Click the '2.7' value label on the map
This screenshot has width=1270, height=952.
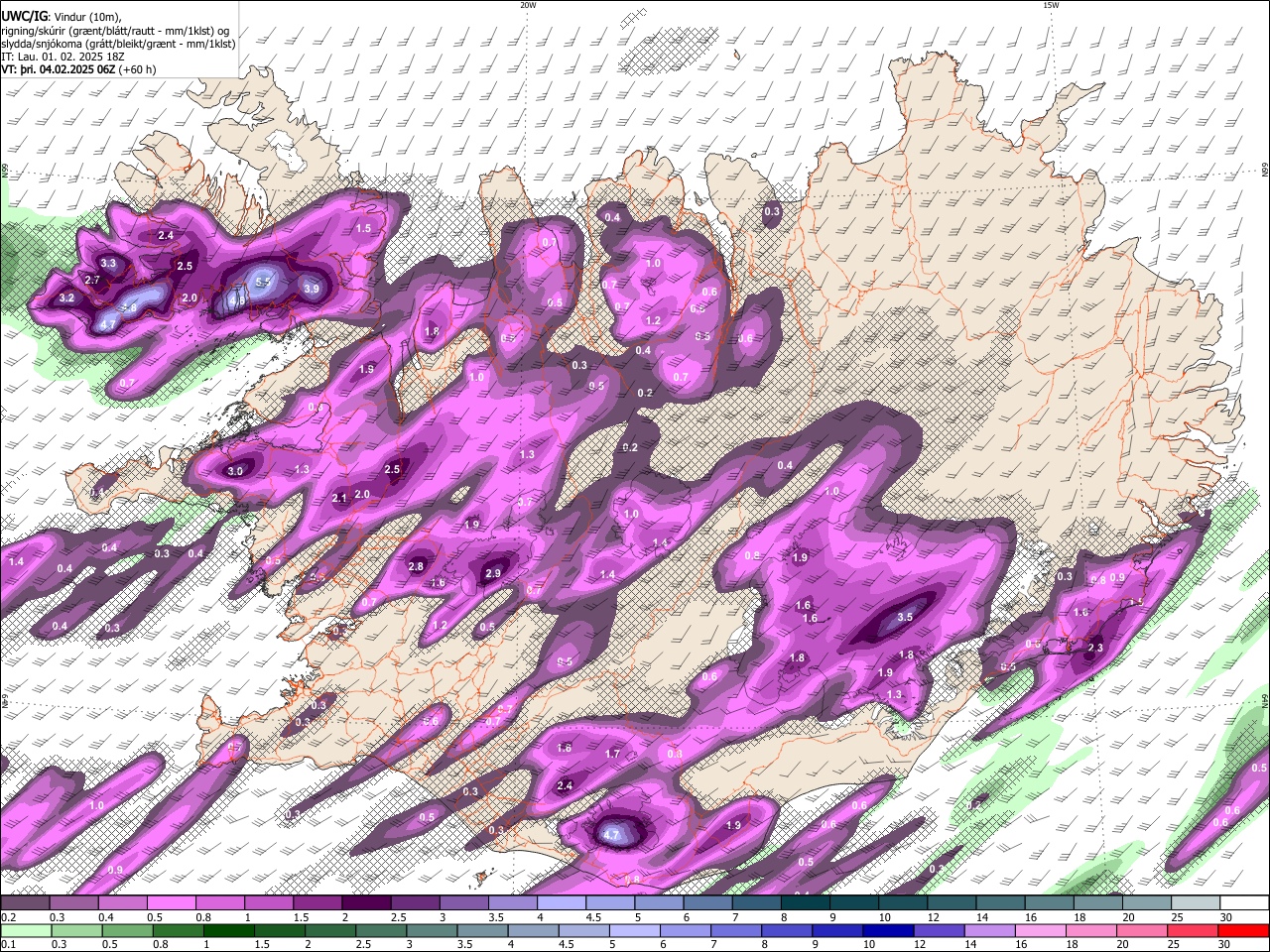click(x=92, y=281)
